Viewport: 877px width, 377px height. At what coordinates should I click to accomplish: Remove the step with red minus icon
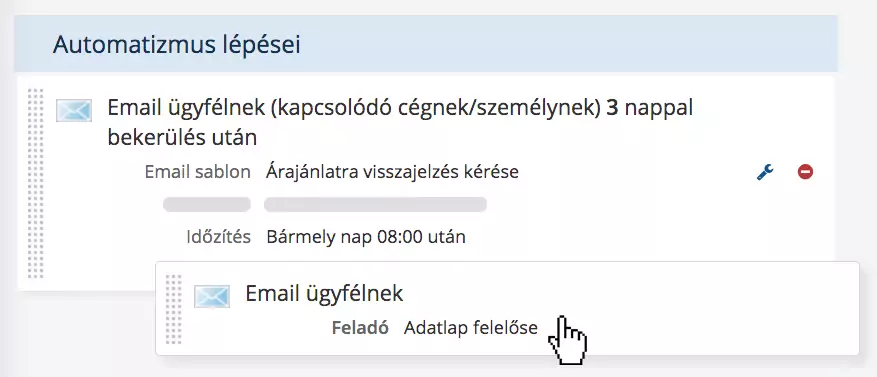[x=805, y=172]
